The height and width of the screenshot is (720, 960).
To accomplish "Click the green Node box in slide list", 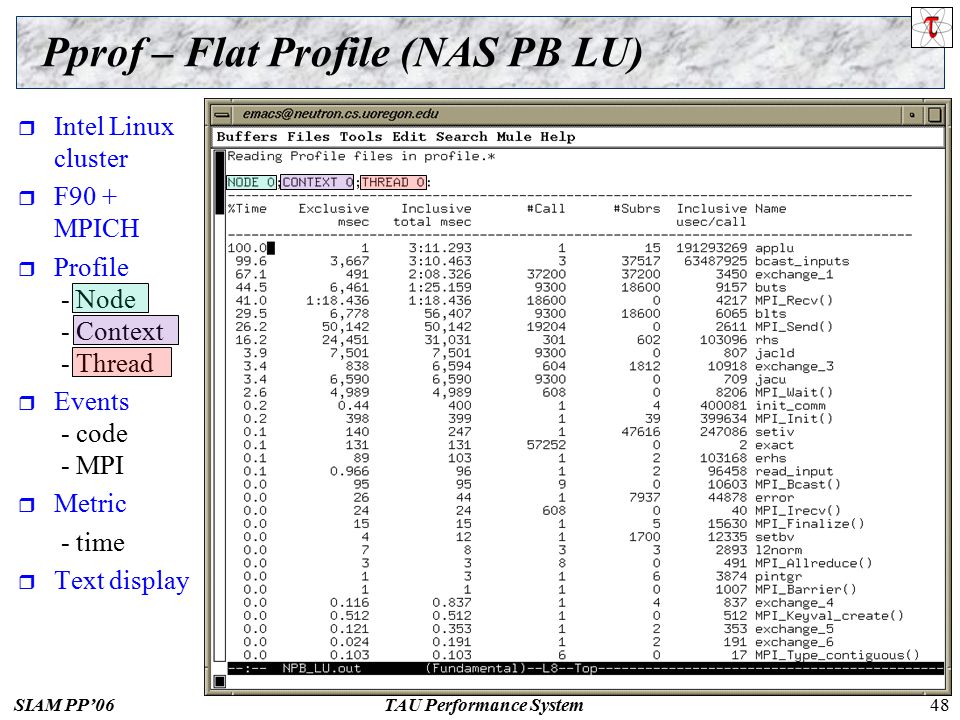I will pos(110,299).
